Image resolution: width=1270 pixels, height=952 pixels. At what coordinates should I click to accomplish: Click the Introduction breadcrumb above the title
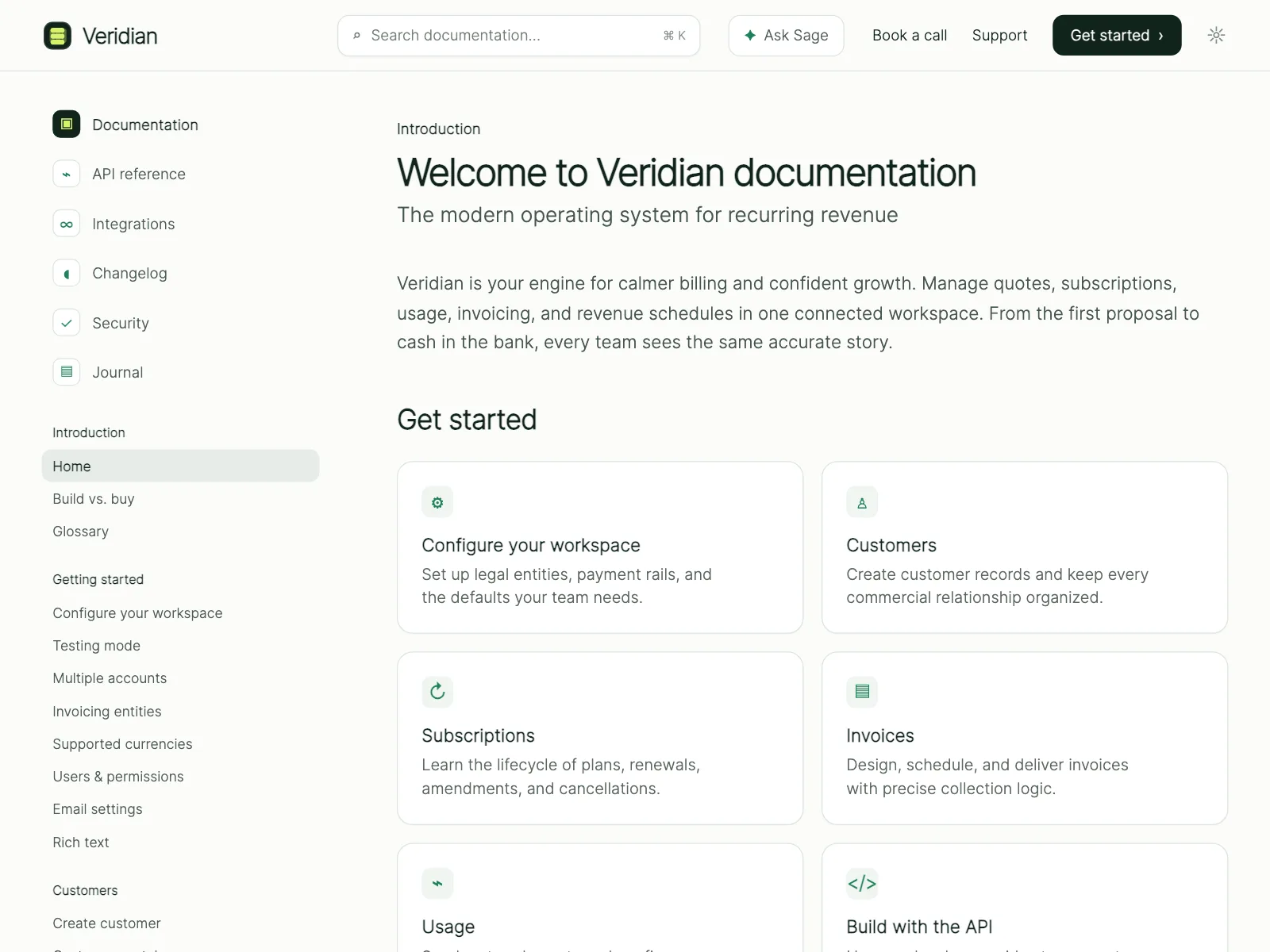pyautogui.click(x=438, y=129)
